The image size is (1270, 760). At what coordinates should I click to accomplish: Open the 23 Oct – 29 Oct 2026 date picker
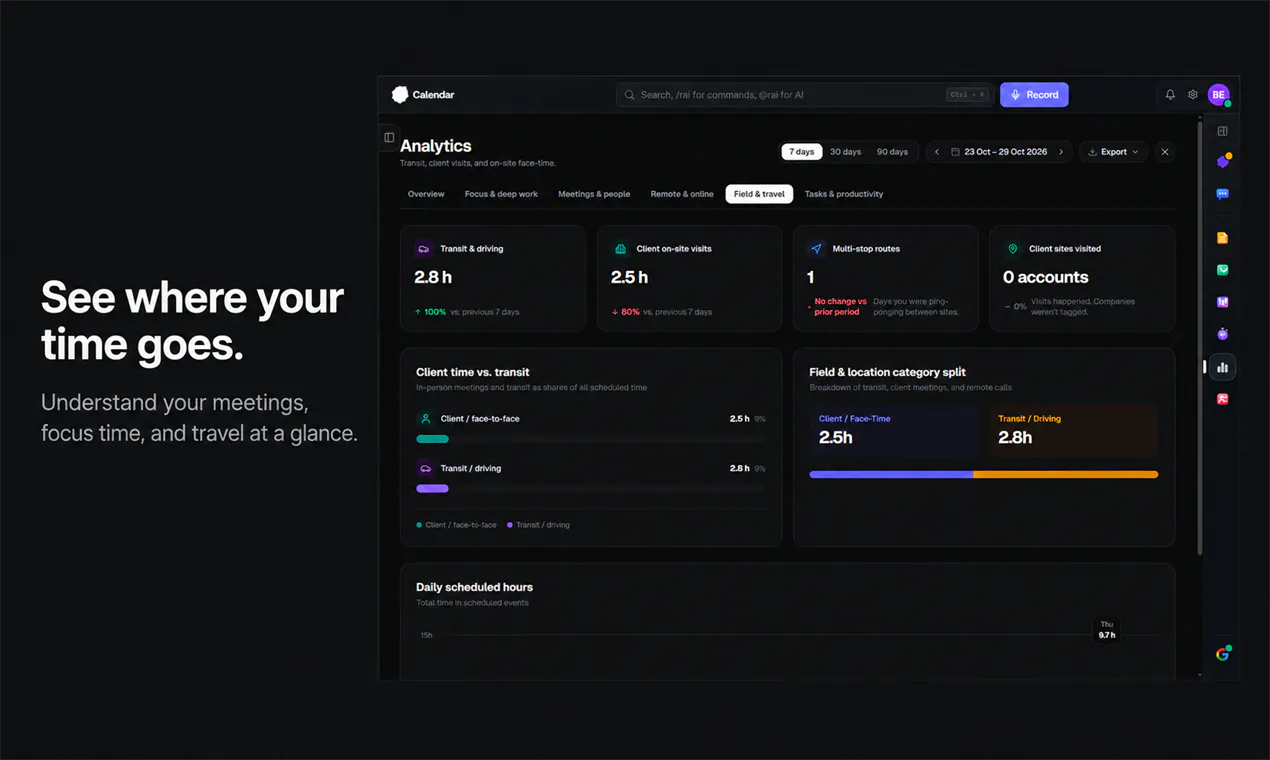click(x=999, y=152)
